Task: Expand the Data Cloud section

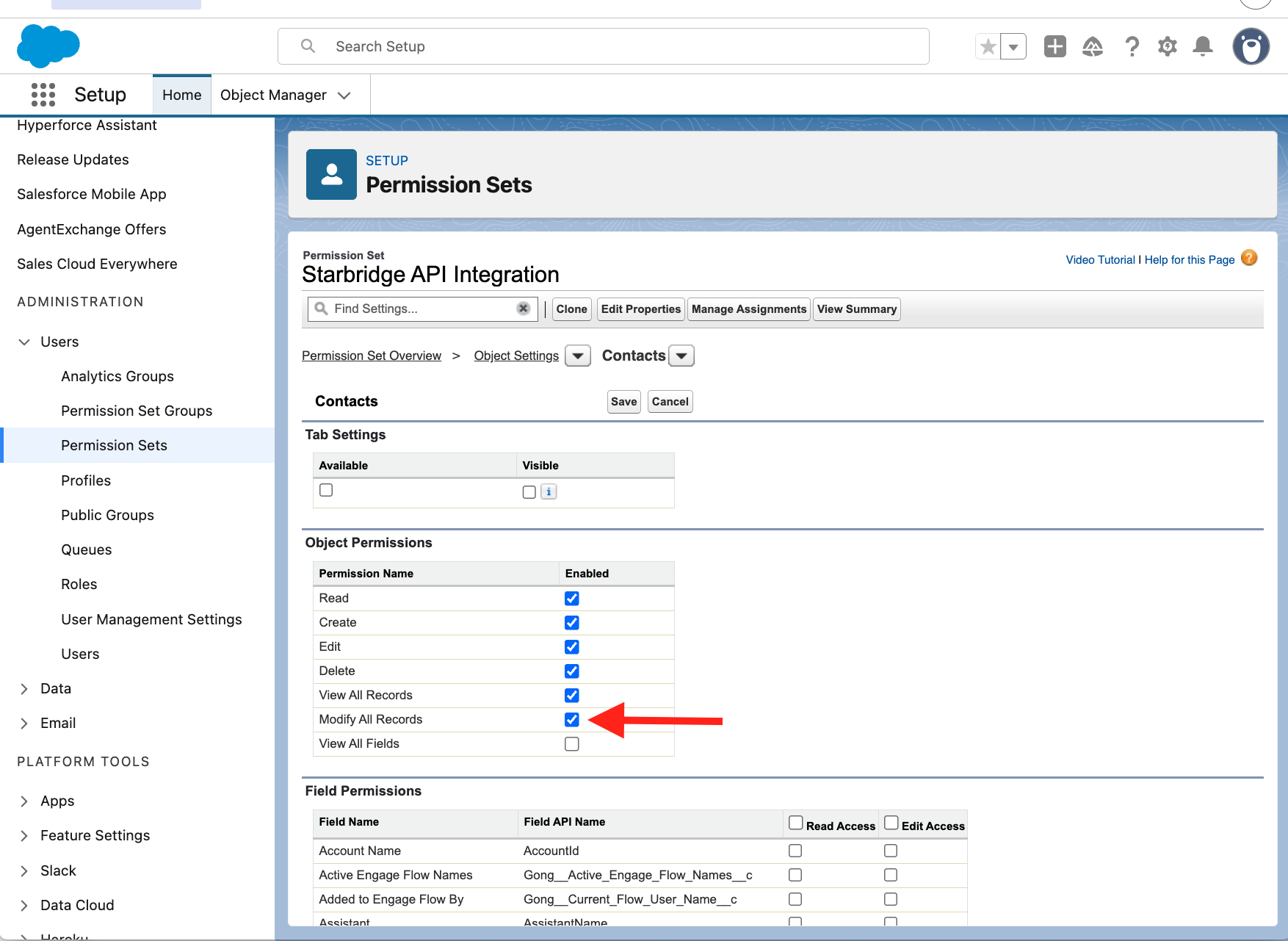Action: [24, 905]
